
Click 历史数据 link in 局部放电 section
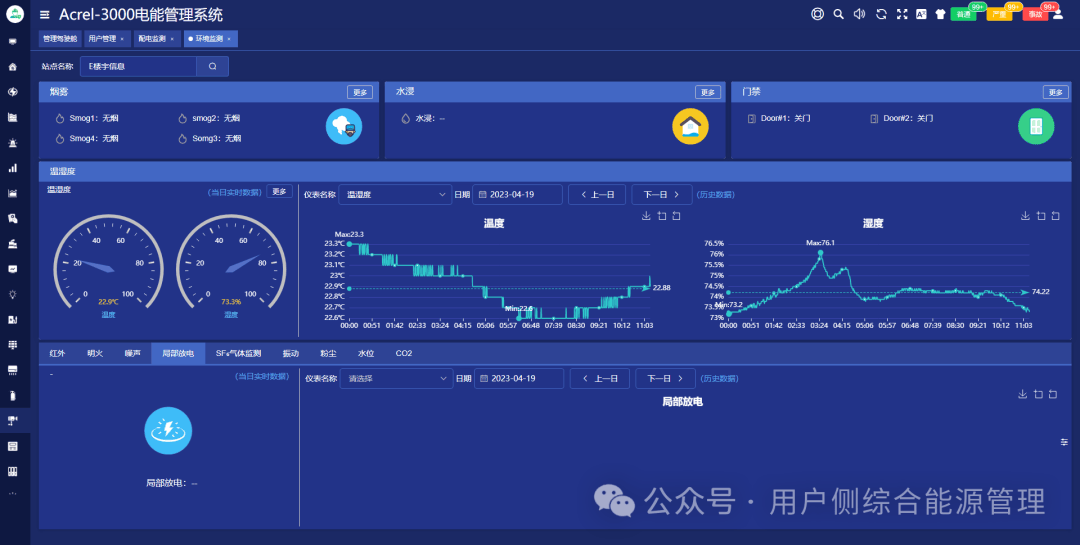coord(720,379)
